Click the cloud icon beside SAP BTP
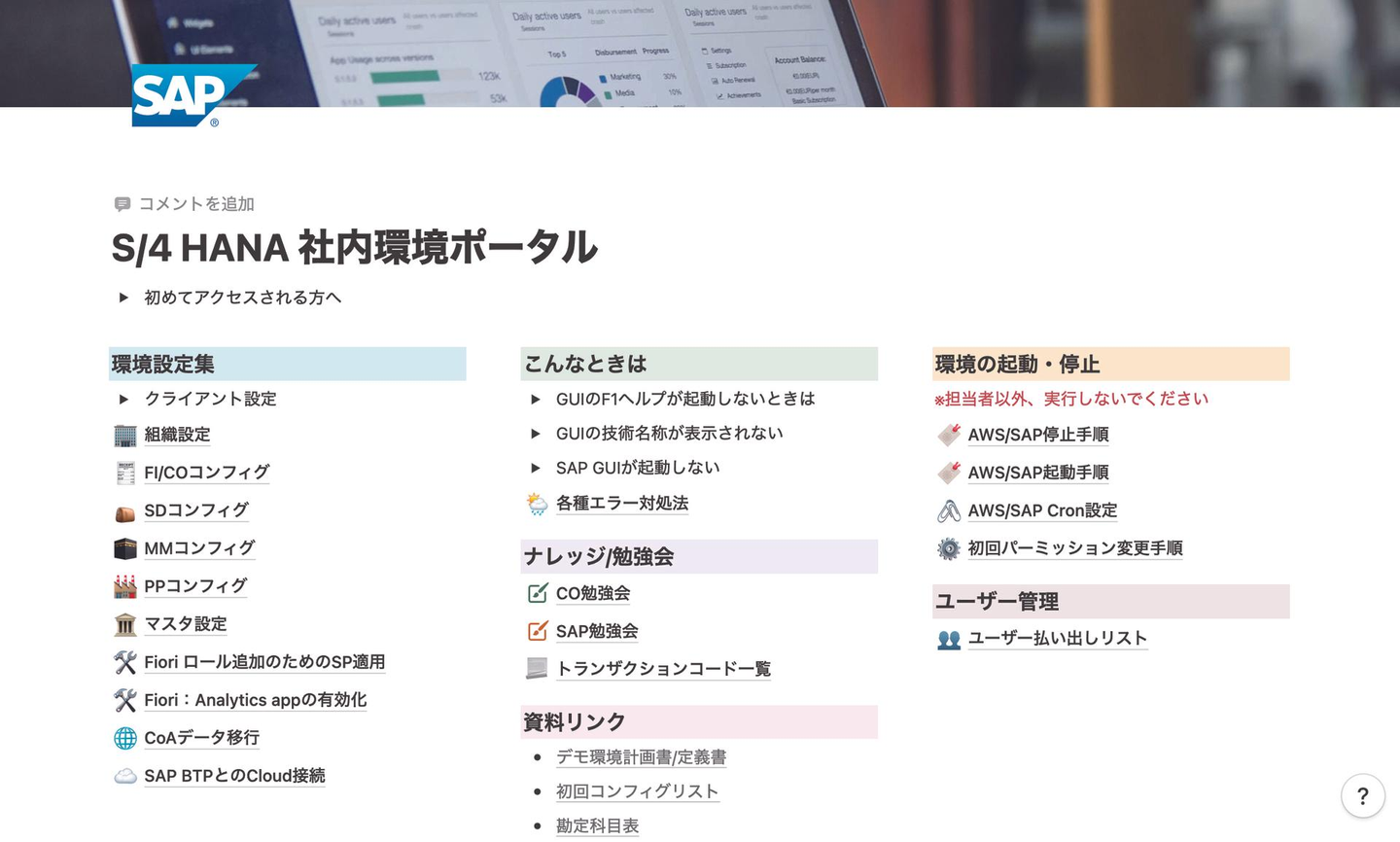 tap(125, 777)
